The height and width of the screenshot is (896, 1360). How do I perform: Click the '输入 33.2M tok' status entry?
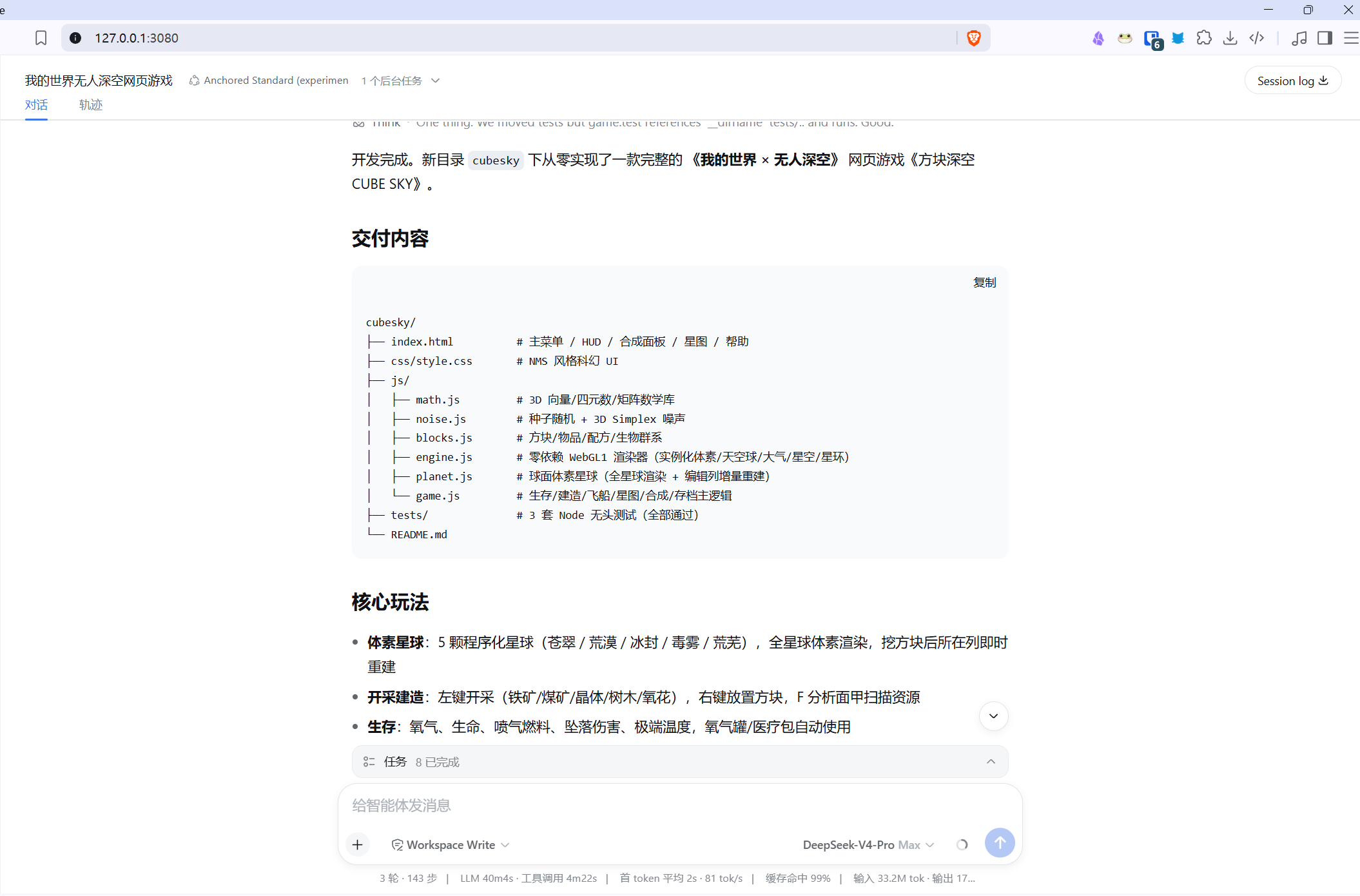[889, 879]
